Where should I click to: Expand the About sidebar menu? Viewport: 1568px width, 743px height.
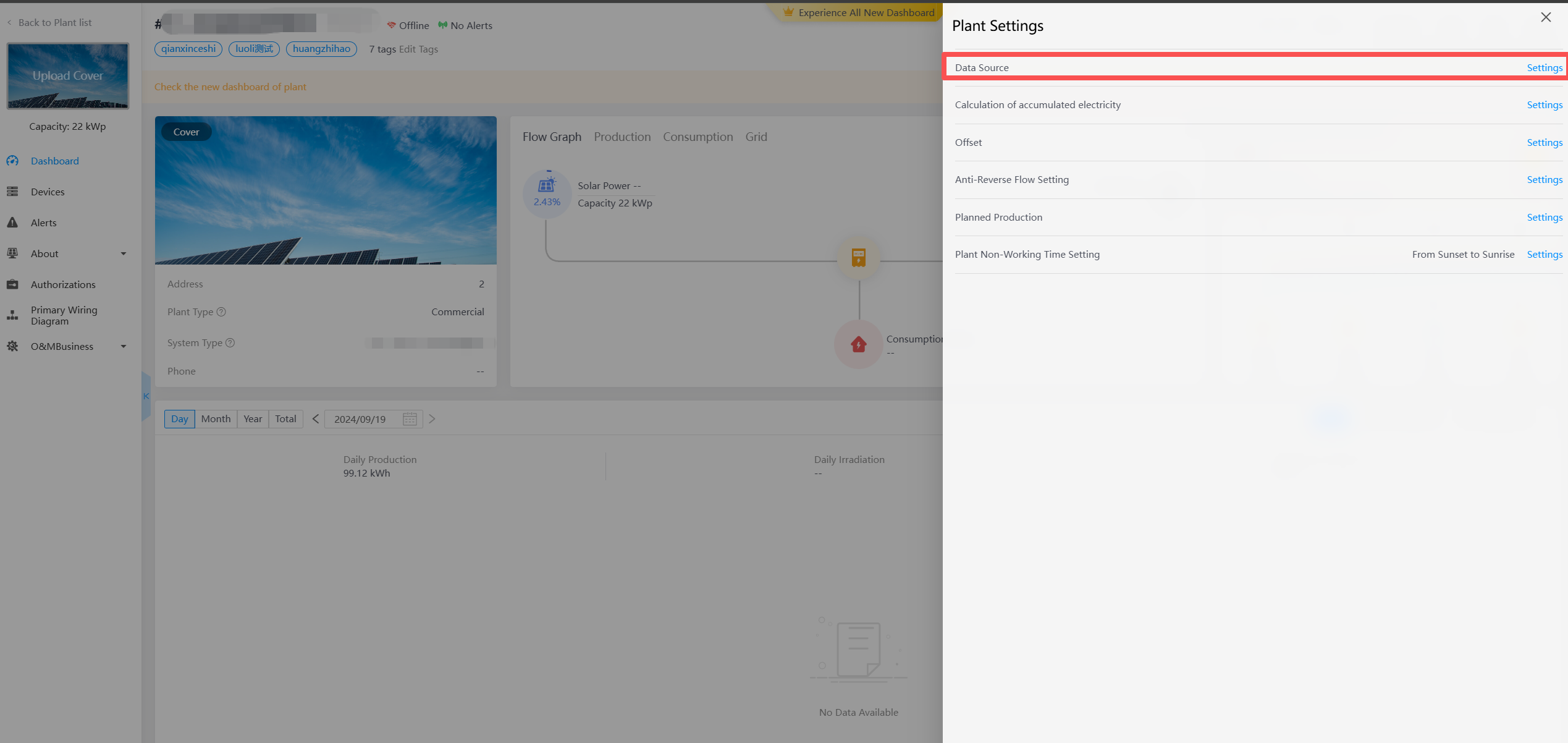[123, 253]
